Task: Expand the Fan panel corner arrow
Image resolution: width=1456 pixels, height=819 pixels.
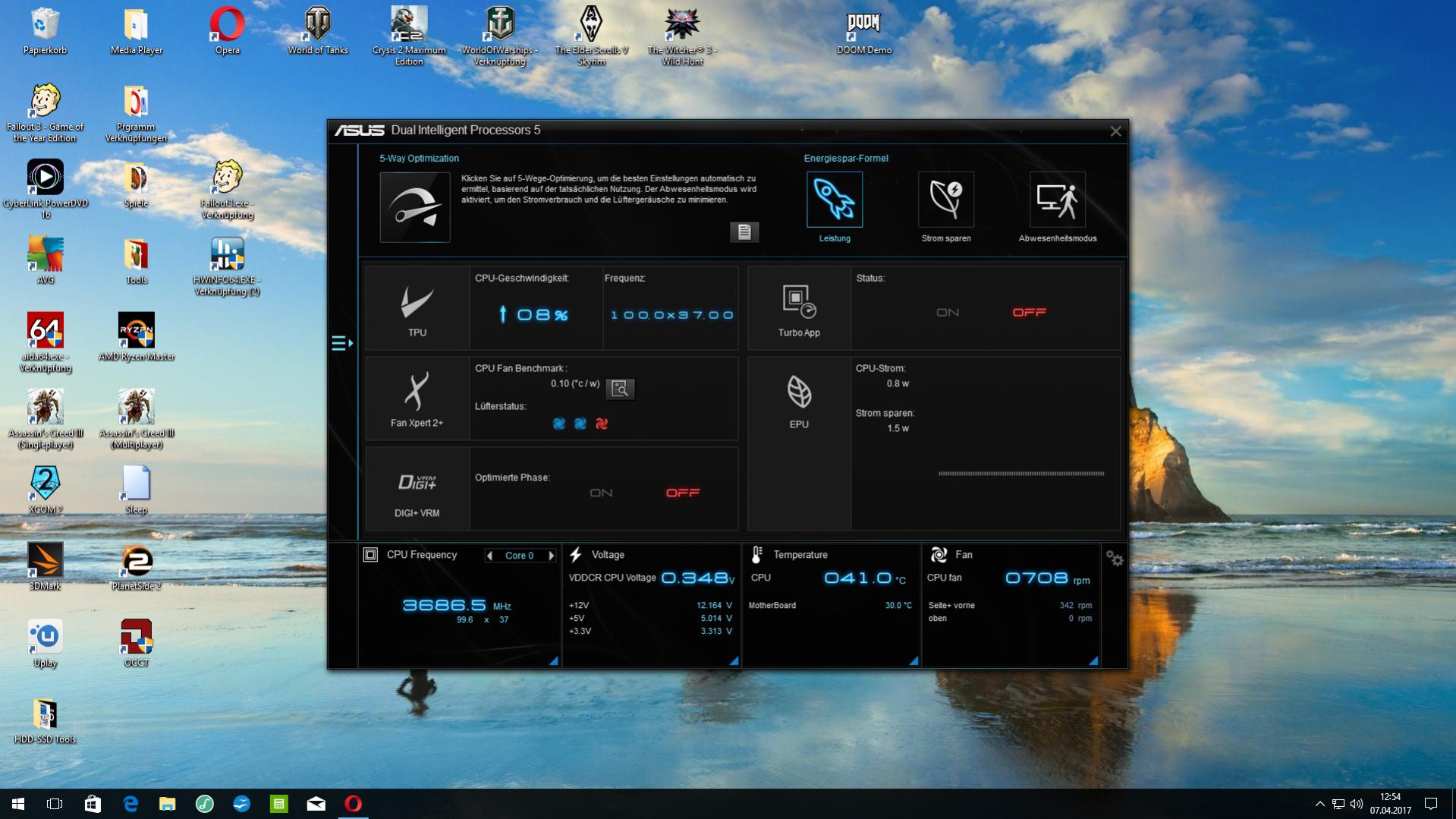Action: (1093, 661)
